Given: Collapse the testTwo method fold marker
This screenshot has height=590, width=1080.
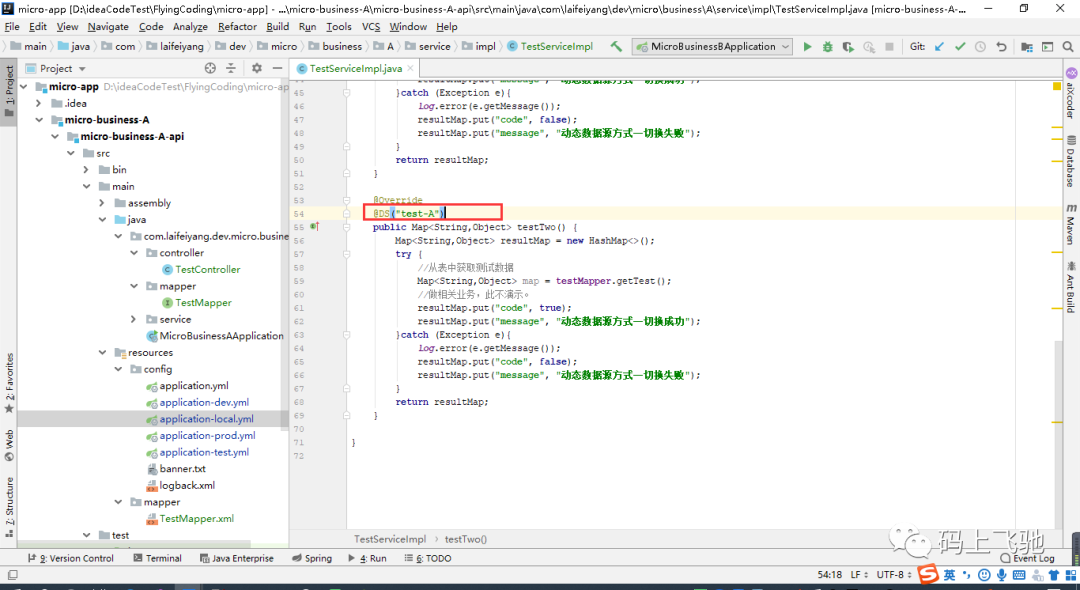Looking at the screenshot, I should click(x=346, y=226).
